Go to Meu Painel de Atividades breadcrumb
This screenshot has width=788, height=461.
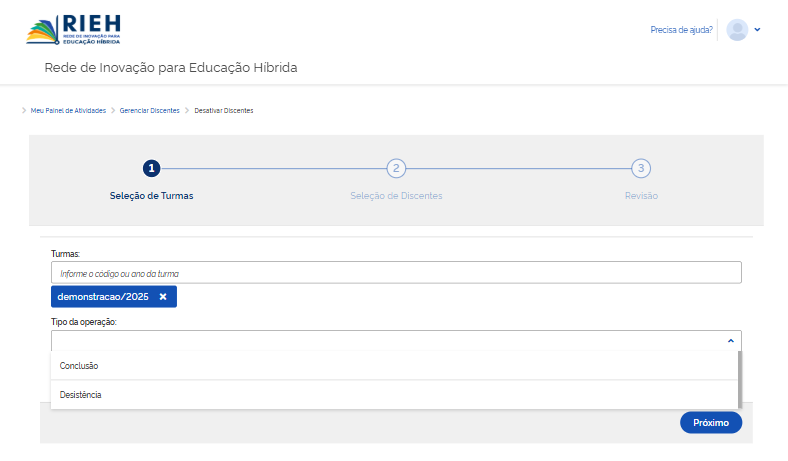pos(68,110)
